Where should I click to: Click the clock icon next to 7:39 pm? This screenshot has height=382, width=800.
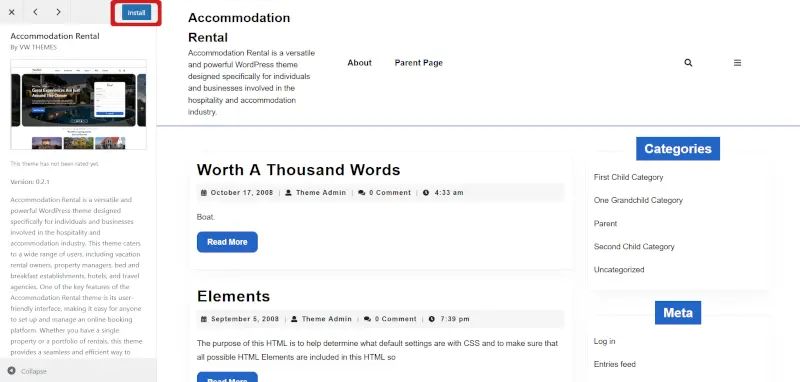pyautogui.click(x=432, y=319)
